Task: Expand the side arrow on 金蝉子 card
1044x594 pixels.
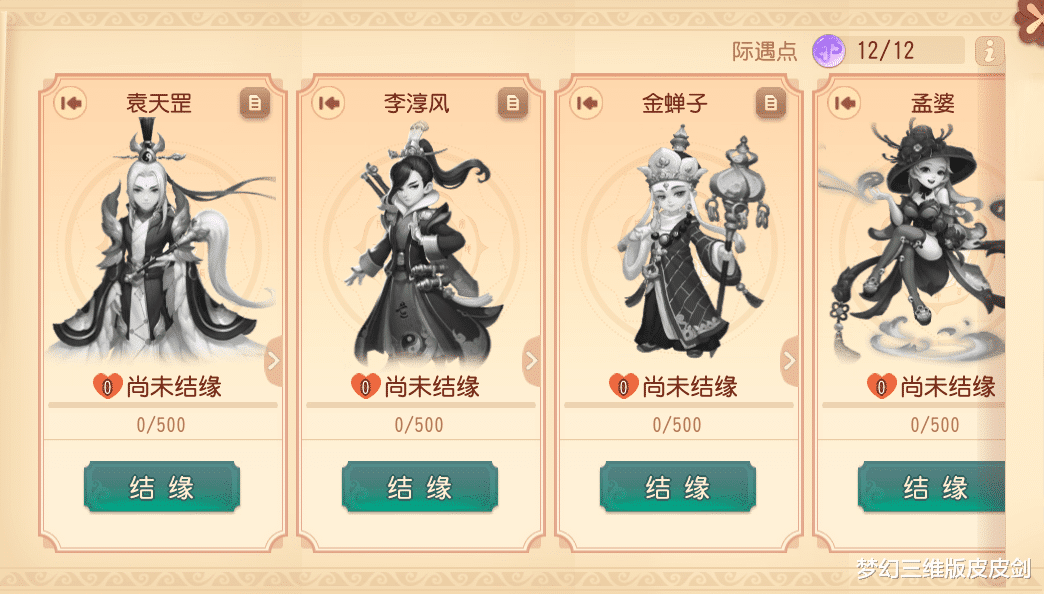Action: tap(789, 361)
